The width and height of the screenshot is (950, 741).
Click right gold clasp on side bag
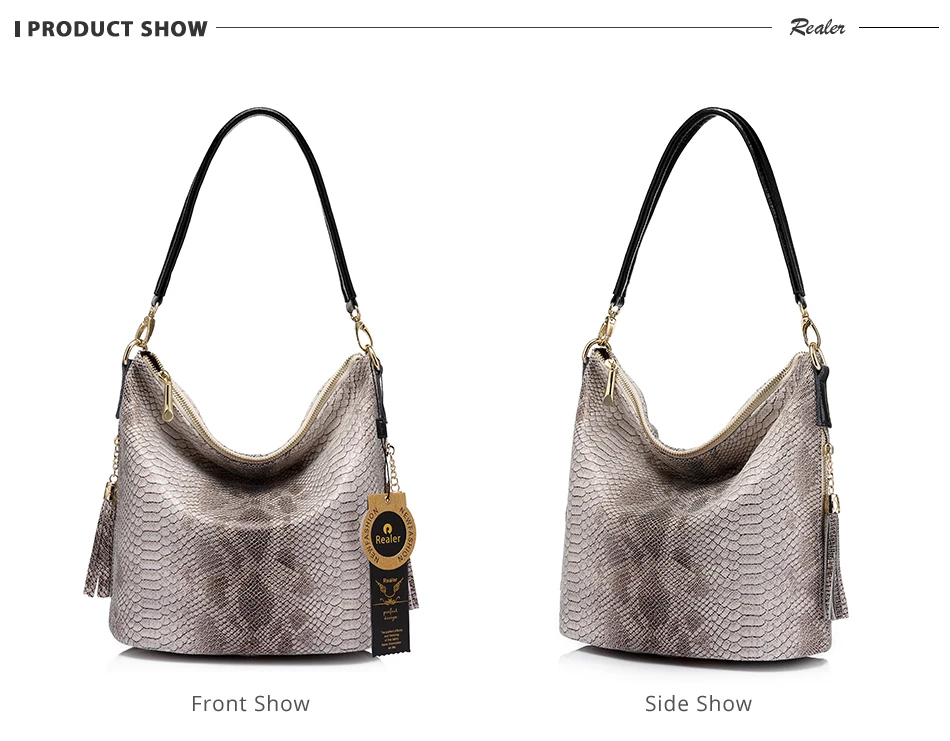point(812,336)
